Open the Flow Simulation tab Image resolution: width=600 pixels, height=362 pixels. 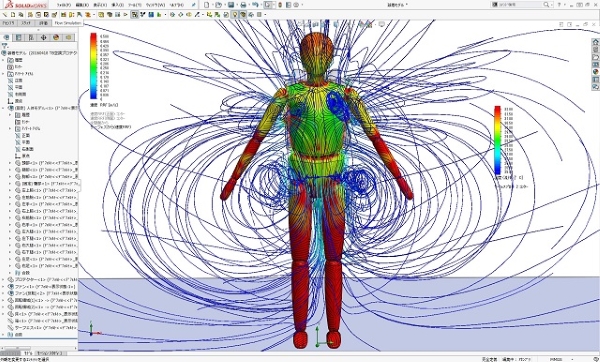click(68, 23)
